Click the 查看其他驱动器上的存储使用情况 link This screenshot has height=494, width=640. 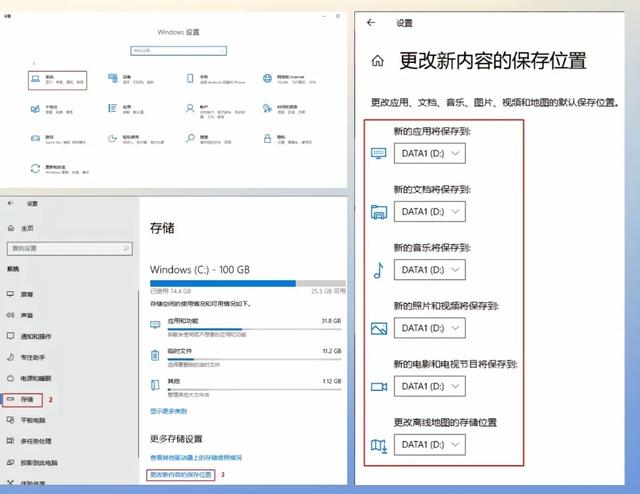pyautogui.click(x=196, y=458)
